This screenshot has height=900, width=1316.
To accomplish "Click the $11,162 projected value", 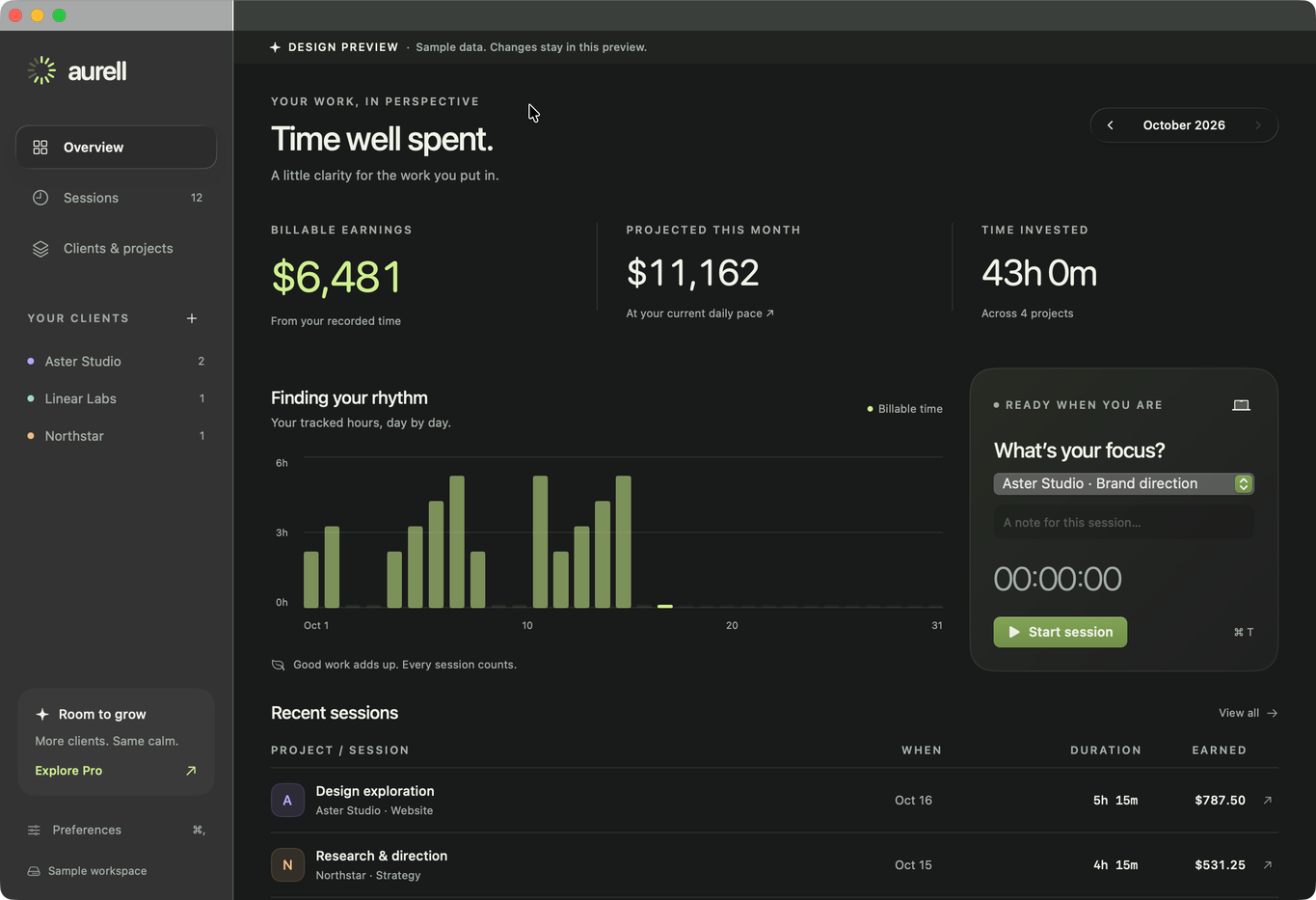I will click(693, 273).
